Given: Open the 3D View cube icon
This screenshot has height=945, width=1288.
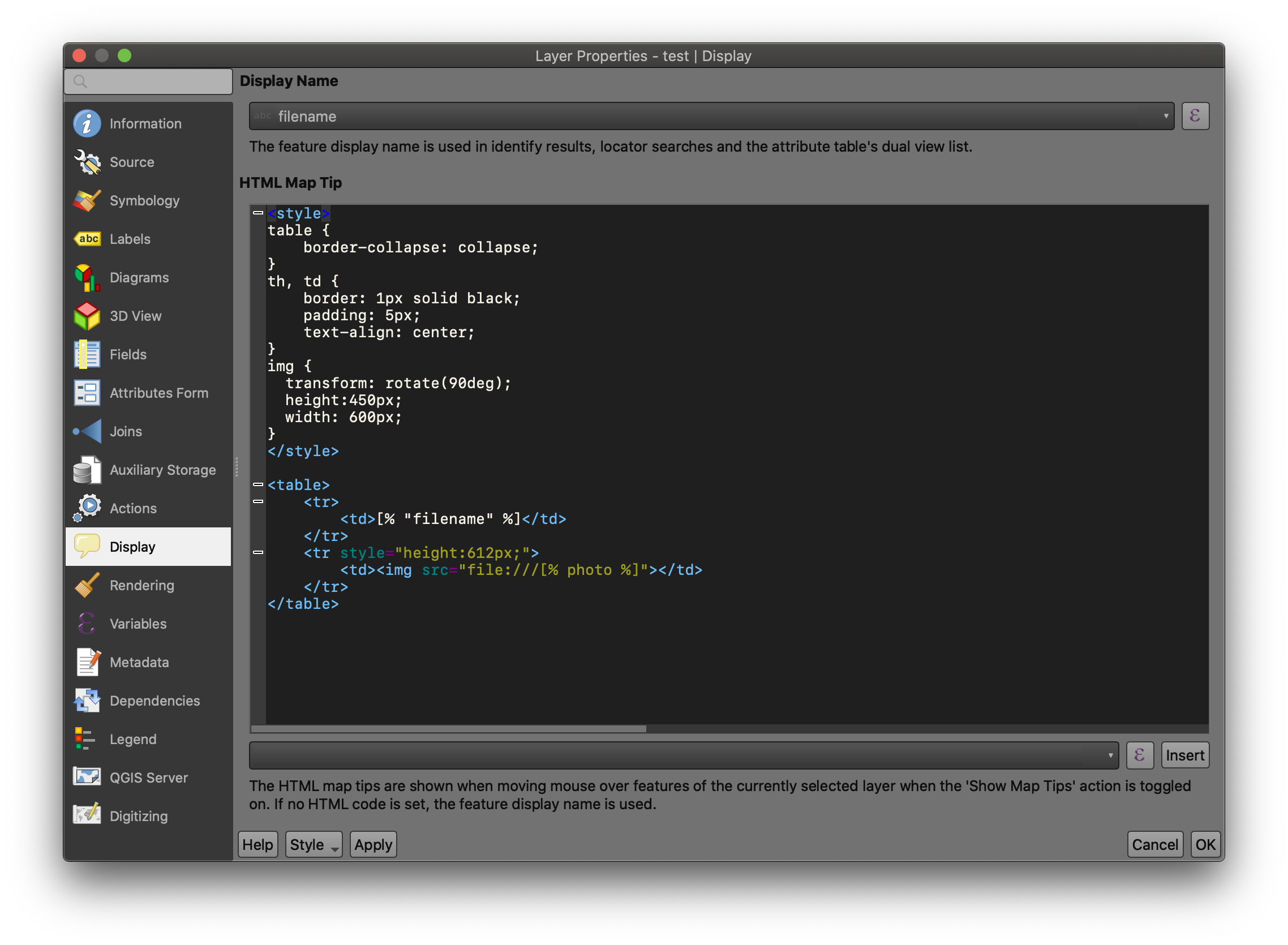Looking at the screenshot, I should tap(87, 316).
